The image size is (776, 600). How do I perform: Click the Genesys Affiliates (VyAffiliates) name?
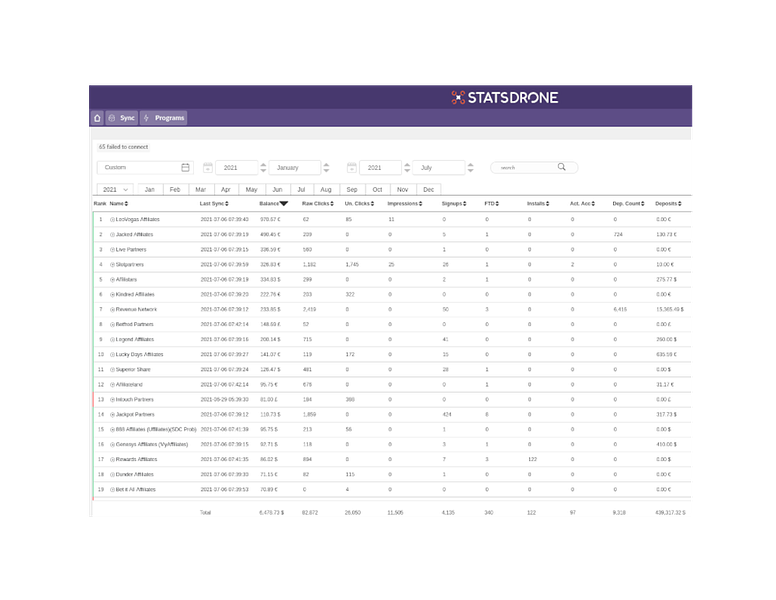pyautogui.click(x=152, y=445)
